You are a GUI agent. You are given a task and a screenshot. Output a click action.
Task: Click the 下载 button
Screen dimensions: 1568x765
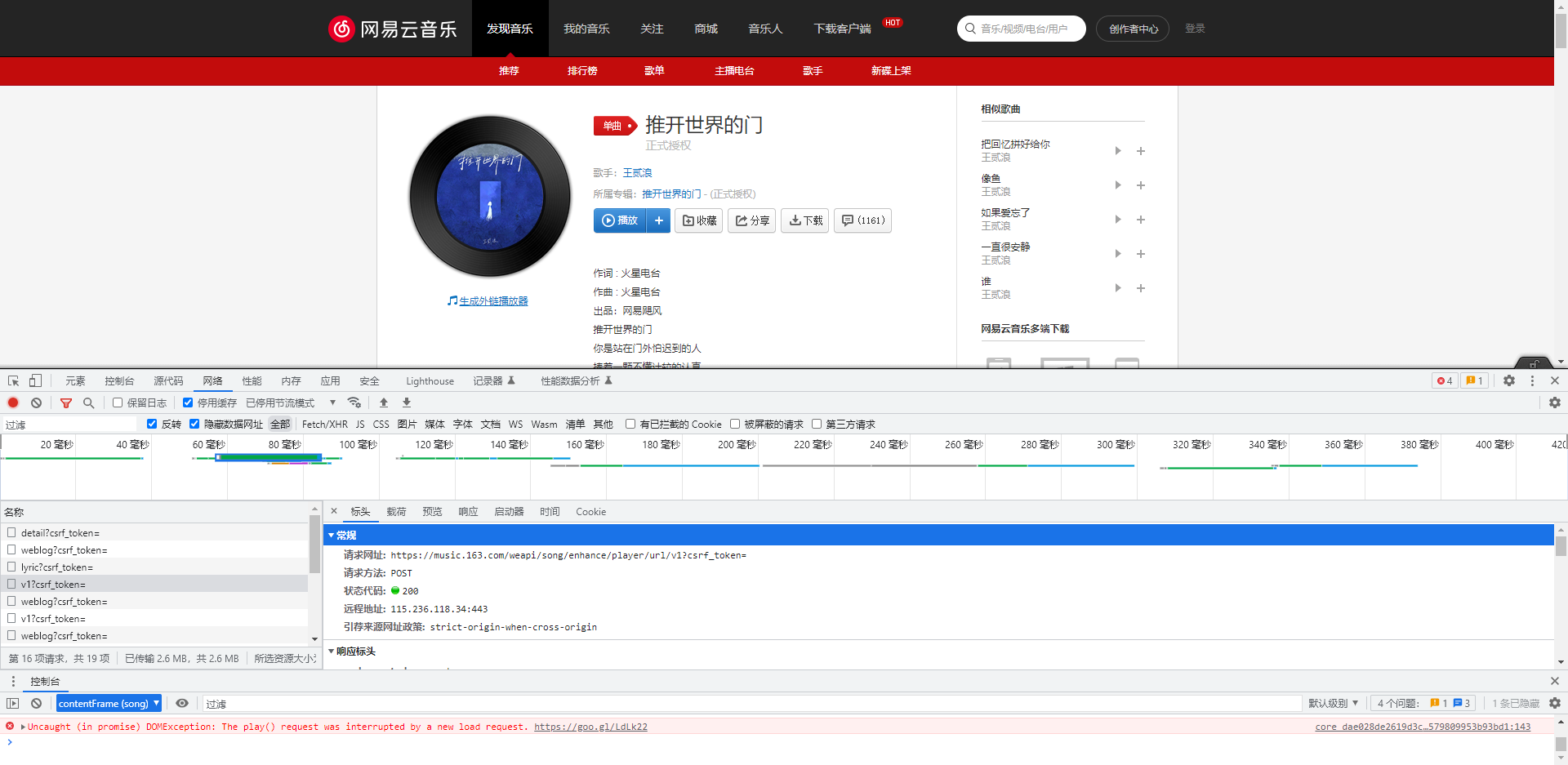tap(805, 220)
